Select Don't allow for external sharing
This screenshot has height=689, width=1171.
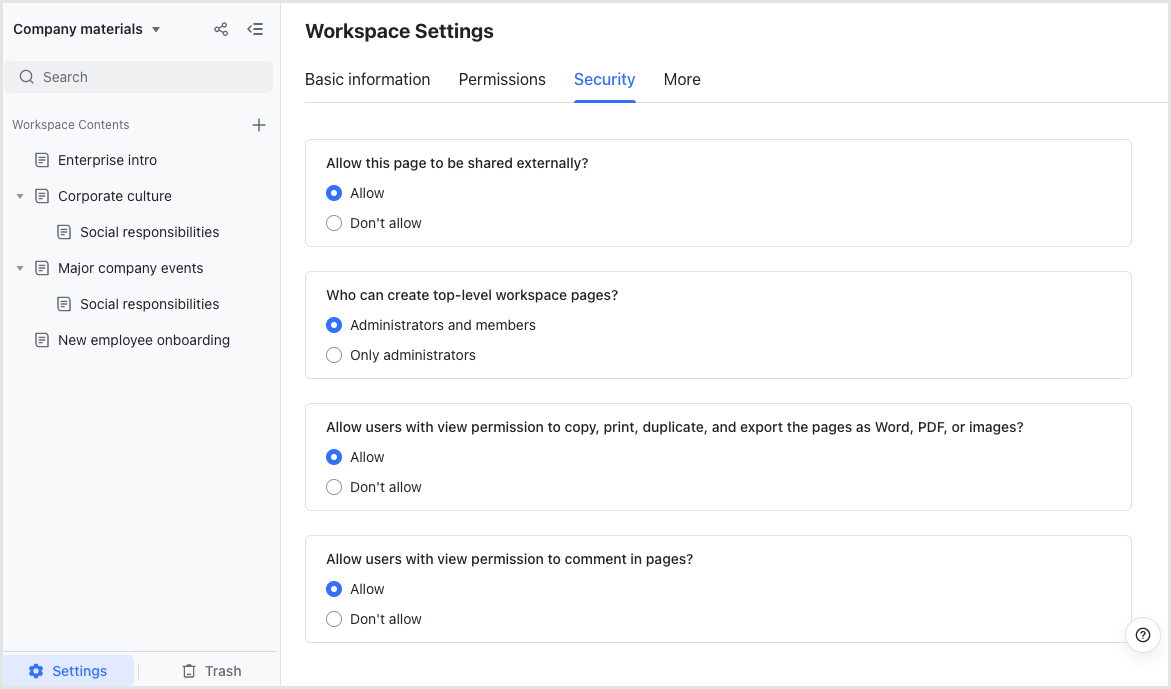[334, 223]
